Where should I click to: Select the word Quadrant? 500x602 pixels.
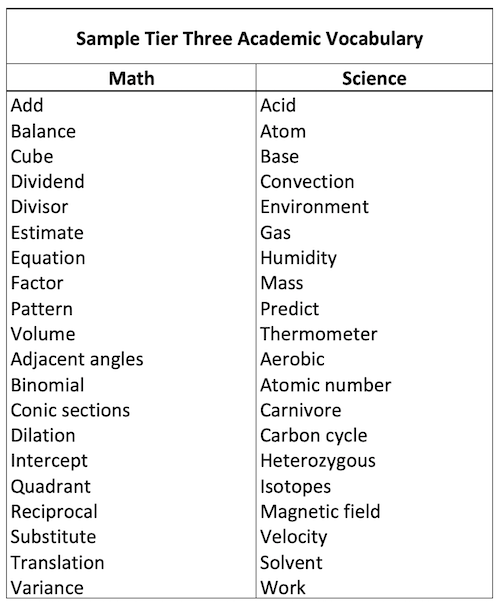(x=51, y=487)
